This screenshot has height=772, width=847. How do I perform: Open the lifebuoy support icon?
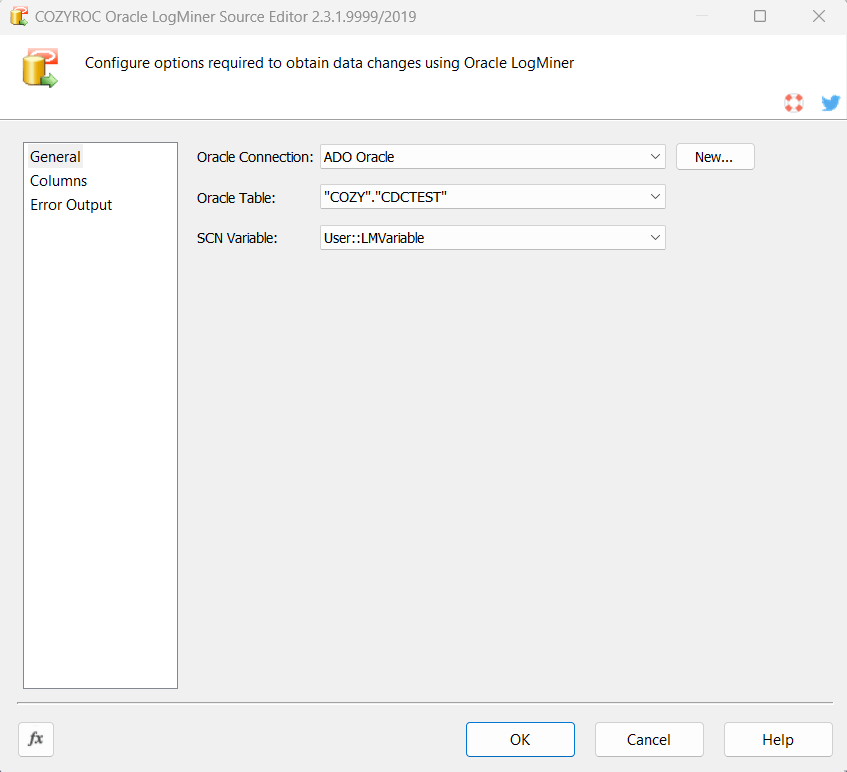pyautogui.click(x=794, y=103)
